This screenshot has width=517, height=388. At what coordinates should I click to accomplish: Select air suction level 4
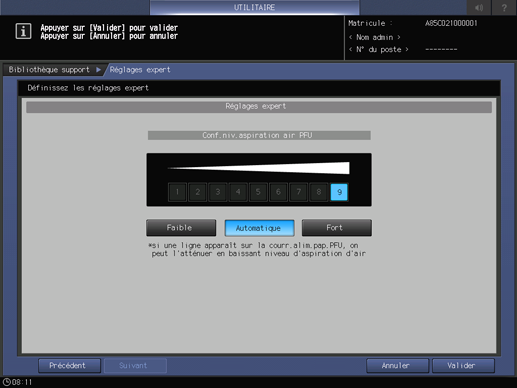point(238,192)
